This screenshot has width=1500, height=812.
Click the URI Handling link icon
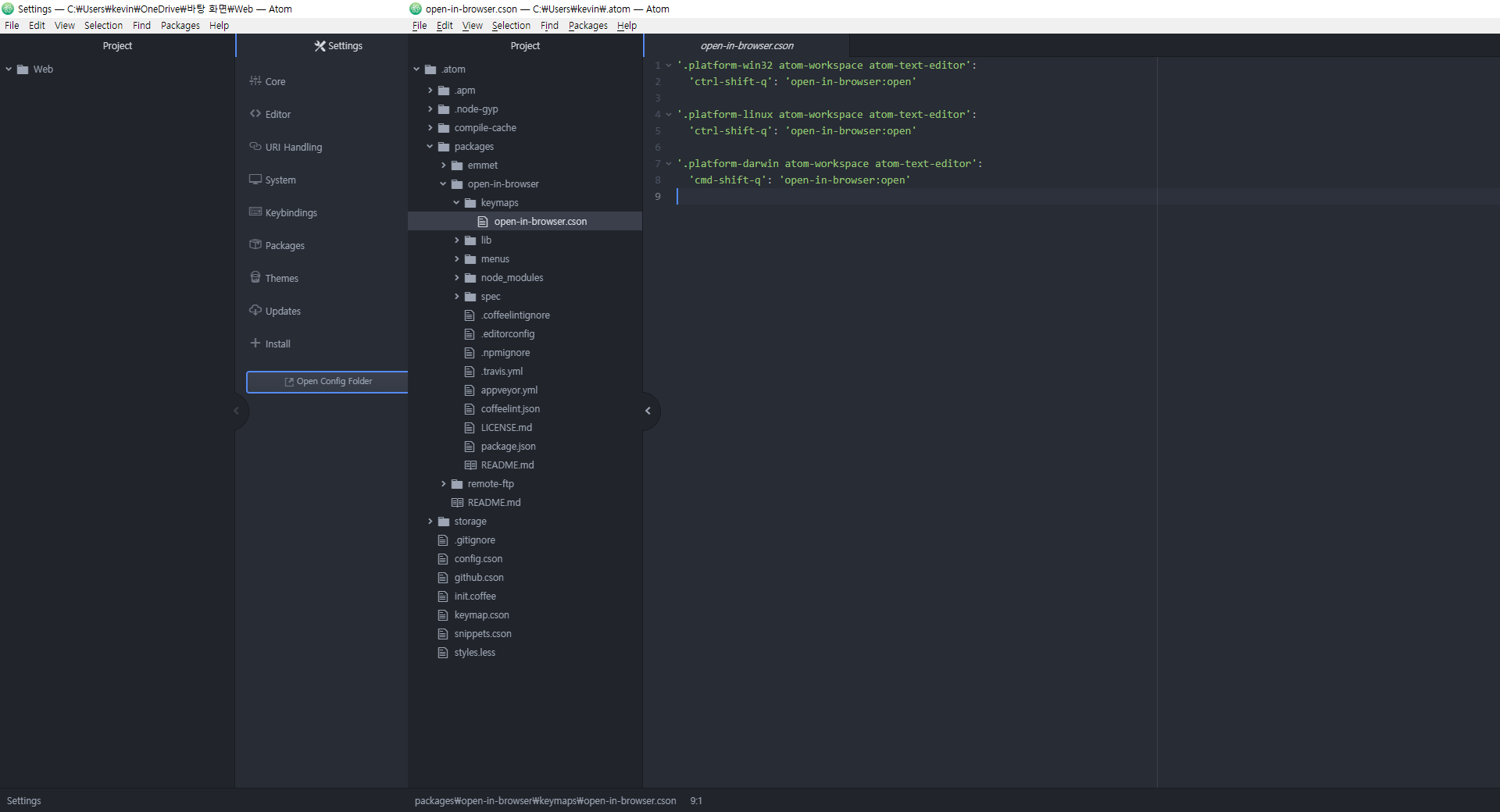point(255,146)
